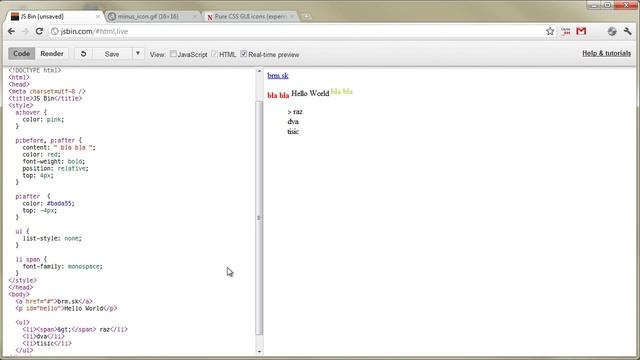Switch to the minus_icon.gif tab
The image size is (640, 360).
click(151, 17)
